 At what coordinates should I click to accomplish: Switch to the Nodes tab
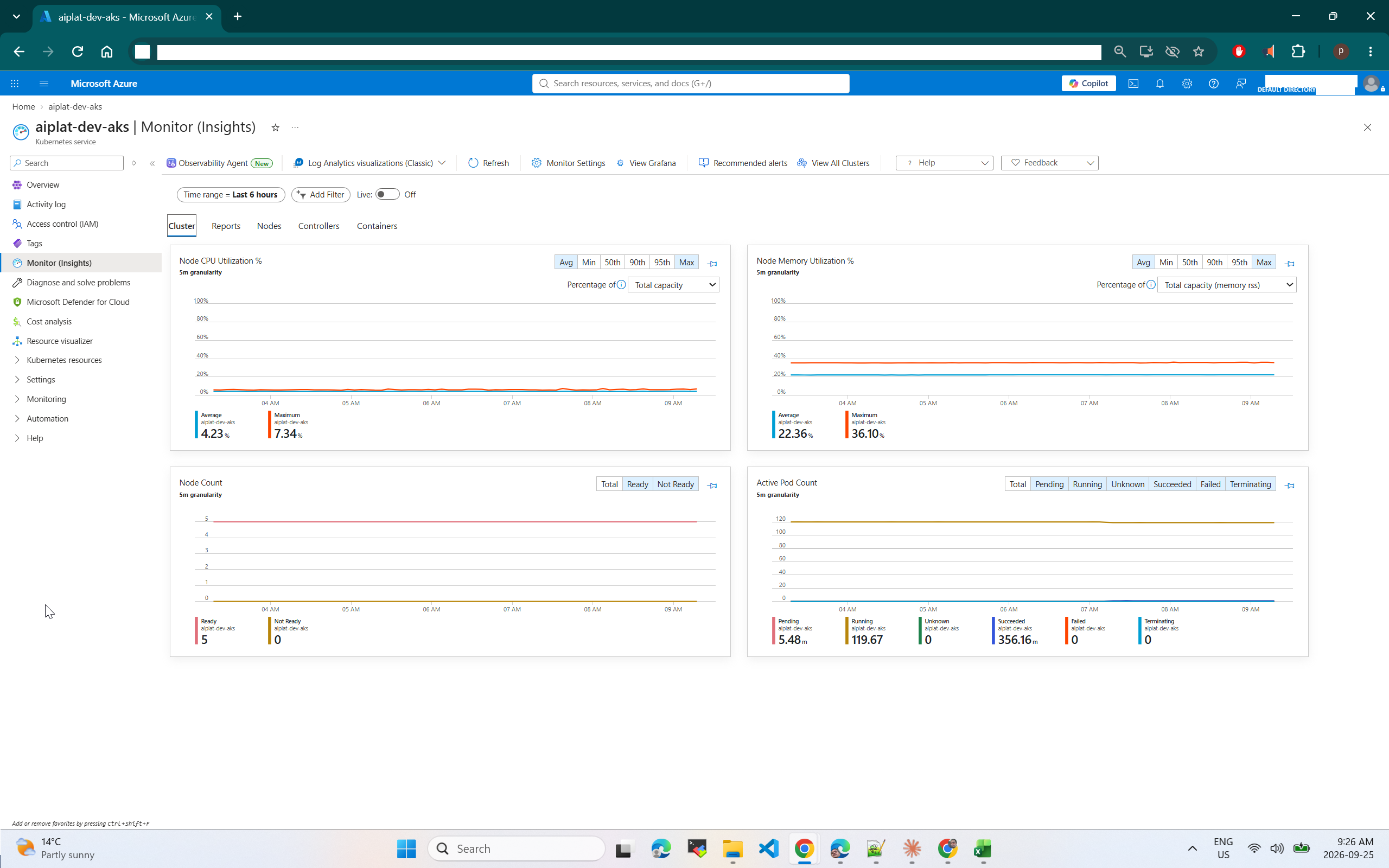point(269,226)
